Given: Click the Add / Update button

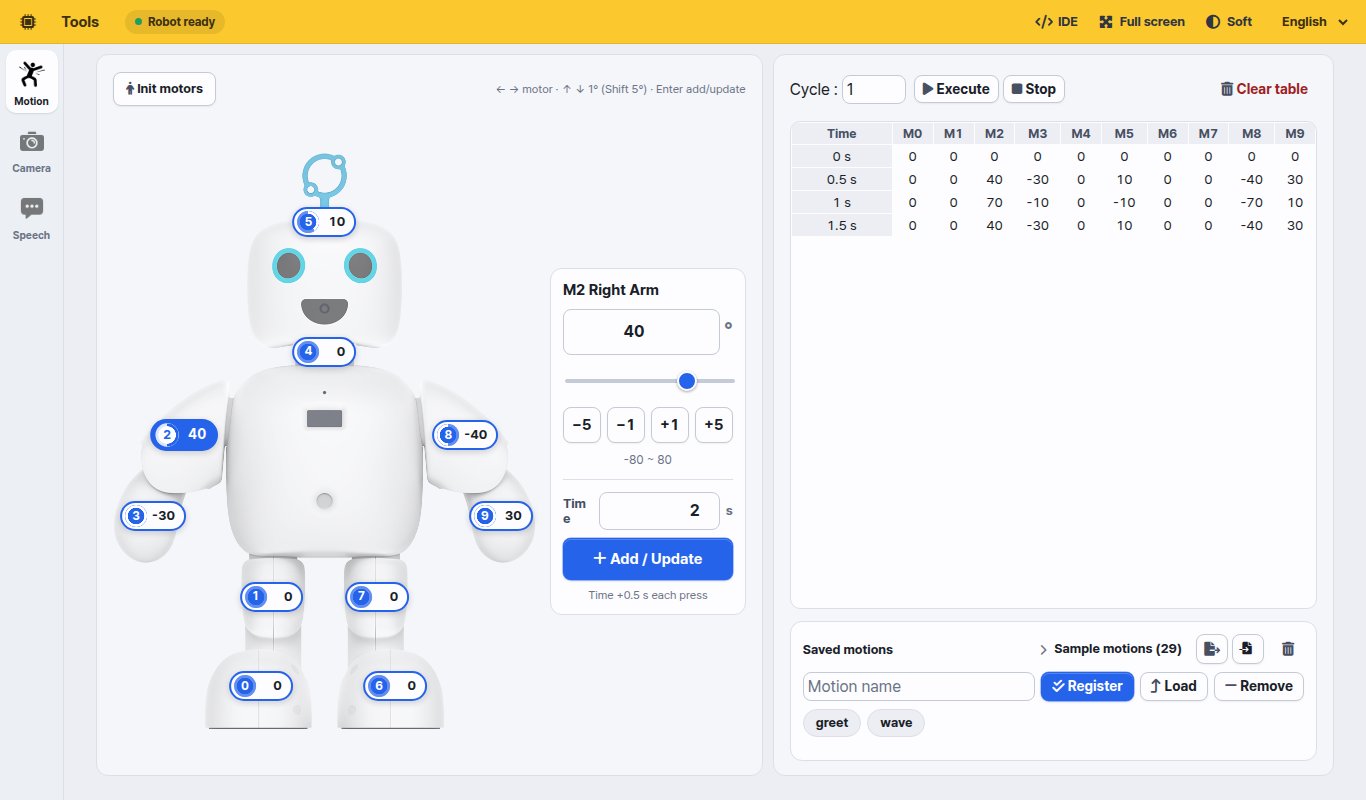Looking at the screenshot, I should 648,559.
